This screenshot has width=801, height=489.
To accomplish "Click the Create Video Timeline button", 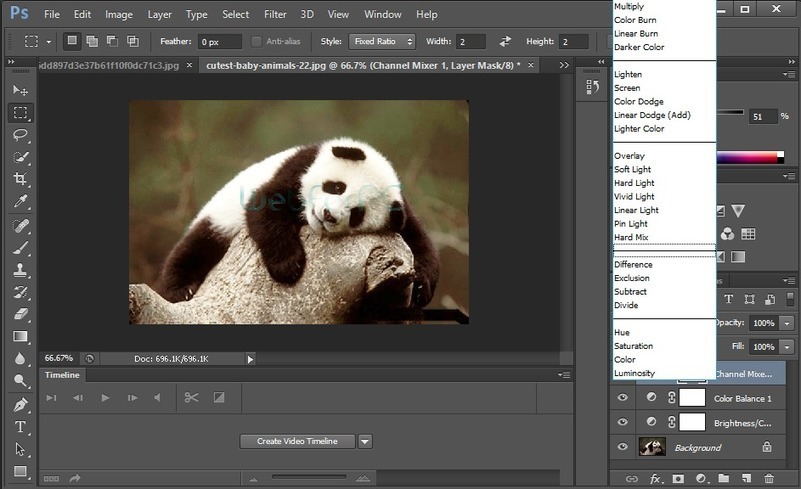I will (297, 441).
